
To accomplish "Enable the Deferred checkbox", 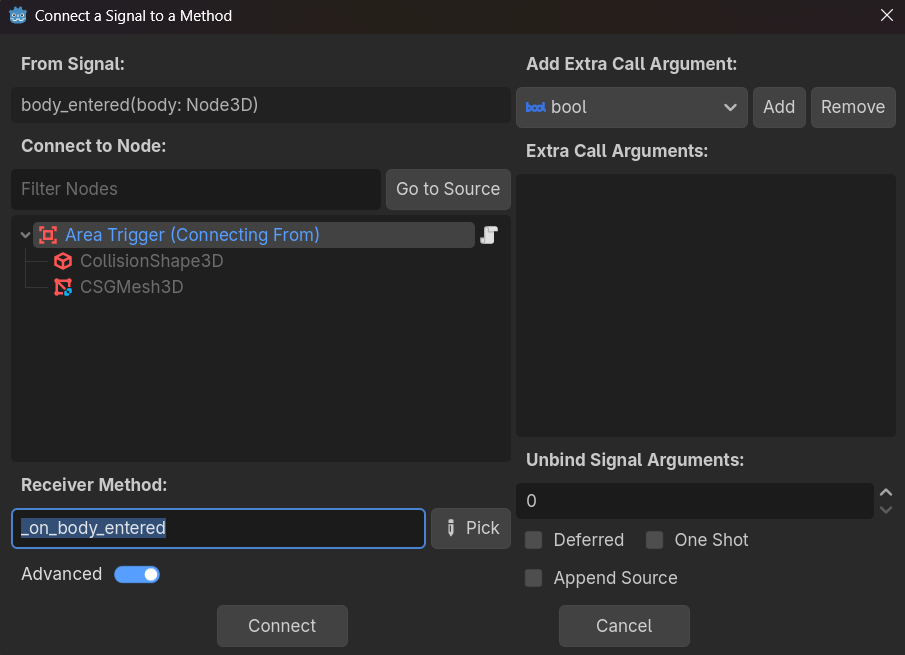I will [534, 540].
